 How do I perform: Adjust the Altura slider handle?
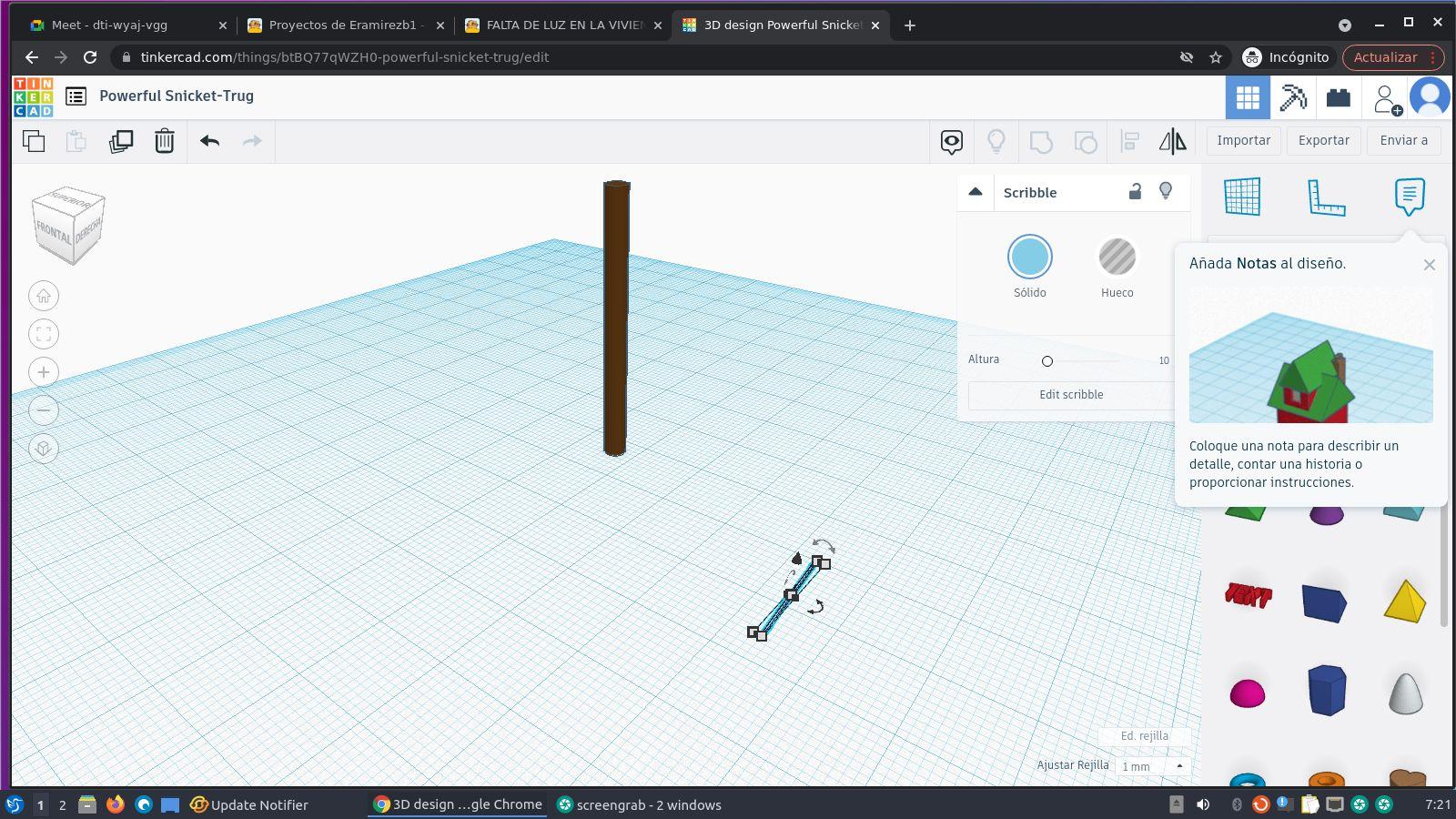pos(1047,361)
